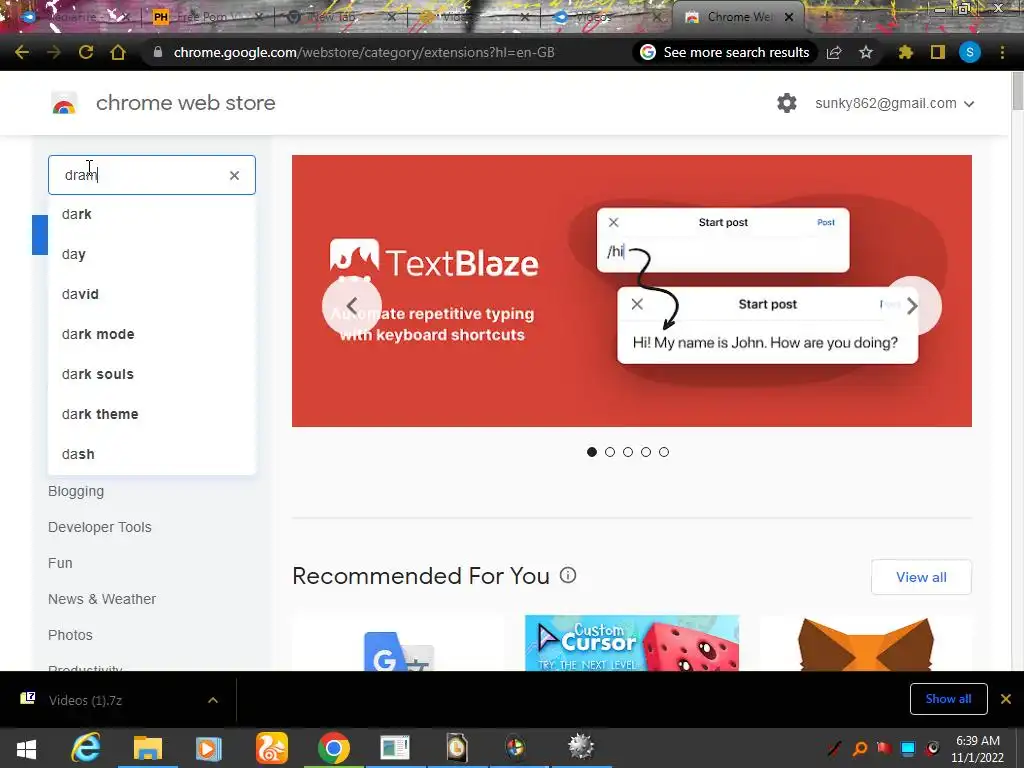Reload the page with the refresh icon
Image resolution: width=1024 pixels, height=768 pixels.
click(86, 52)
